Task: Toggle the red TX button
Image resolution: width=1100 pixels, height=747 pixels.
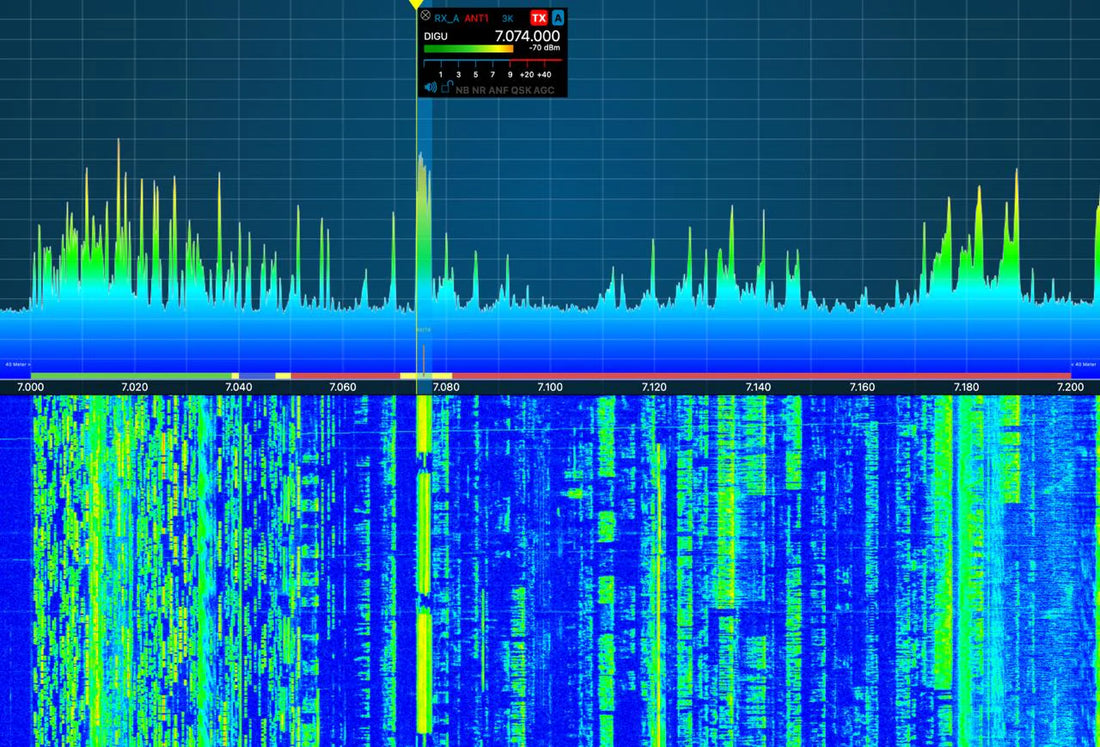Action: tap(539, 18)
